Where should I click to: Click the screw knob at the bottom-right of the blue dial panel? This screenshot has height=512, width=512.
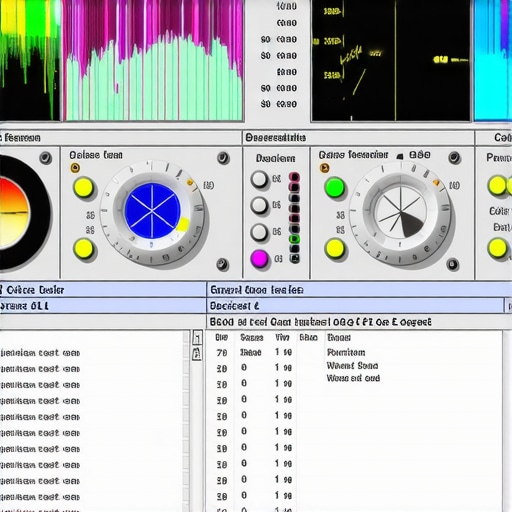tap(222, 264)
